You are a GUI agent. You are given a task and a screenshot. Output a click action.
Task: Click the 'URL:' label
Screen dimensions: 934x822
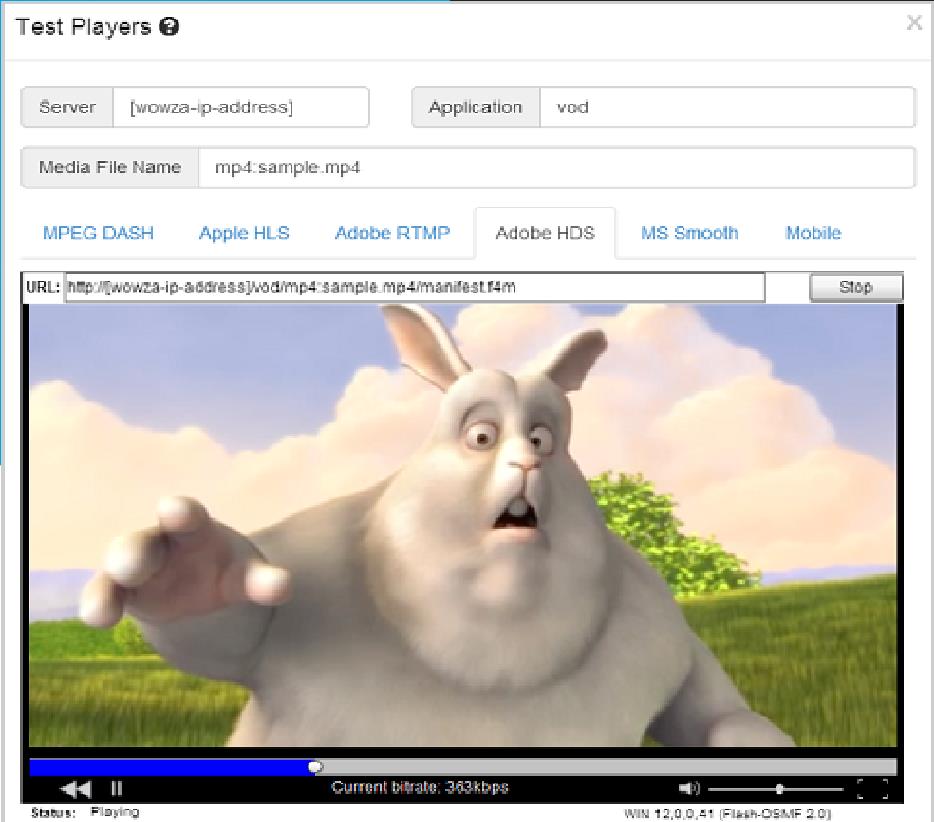click(43, 287)
